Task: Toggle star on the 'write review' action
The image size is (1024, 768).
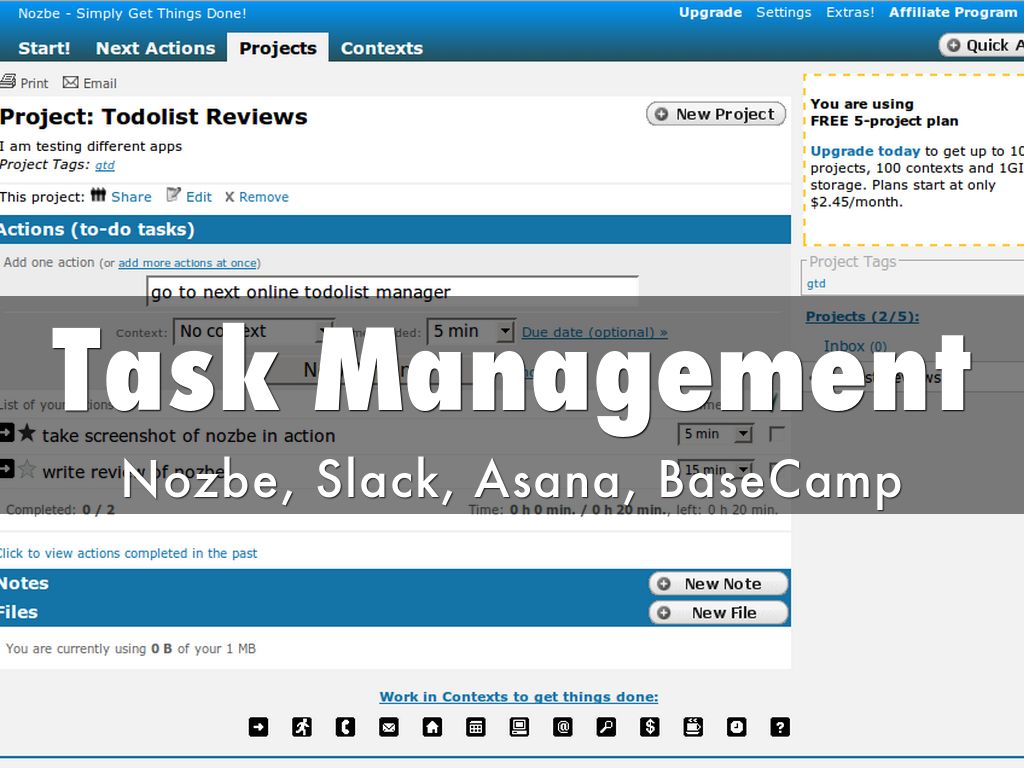Action: tap(27, 470)
